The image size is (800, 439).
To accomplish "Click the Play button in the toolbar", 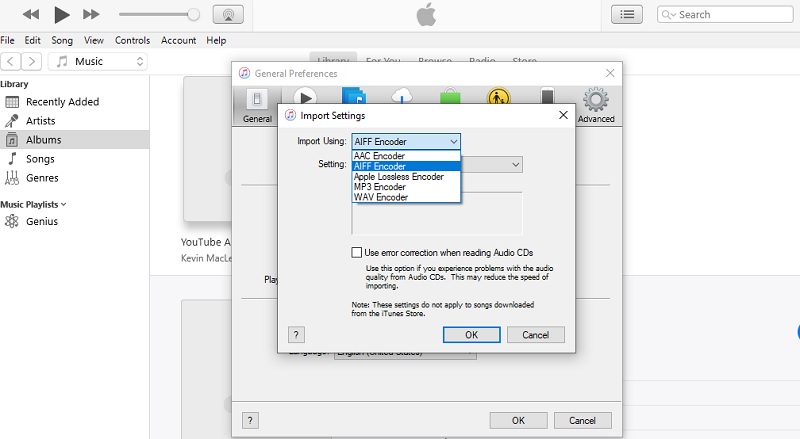I will 61,14.
